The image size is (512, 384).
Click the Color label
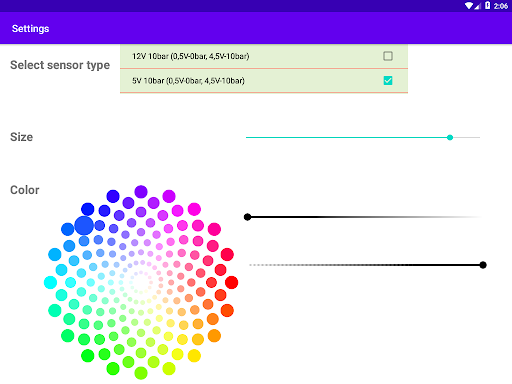(25, 190)
